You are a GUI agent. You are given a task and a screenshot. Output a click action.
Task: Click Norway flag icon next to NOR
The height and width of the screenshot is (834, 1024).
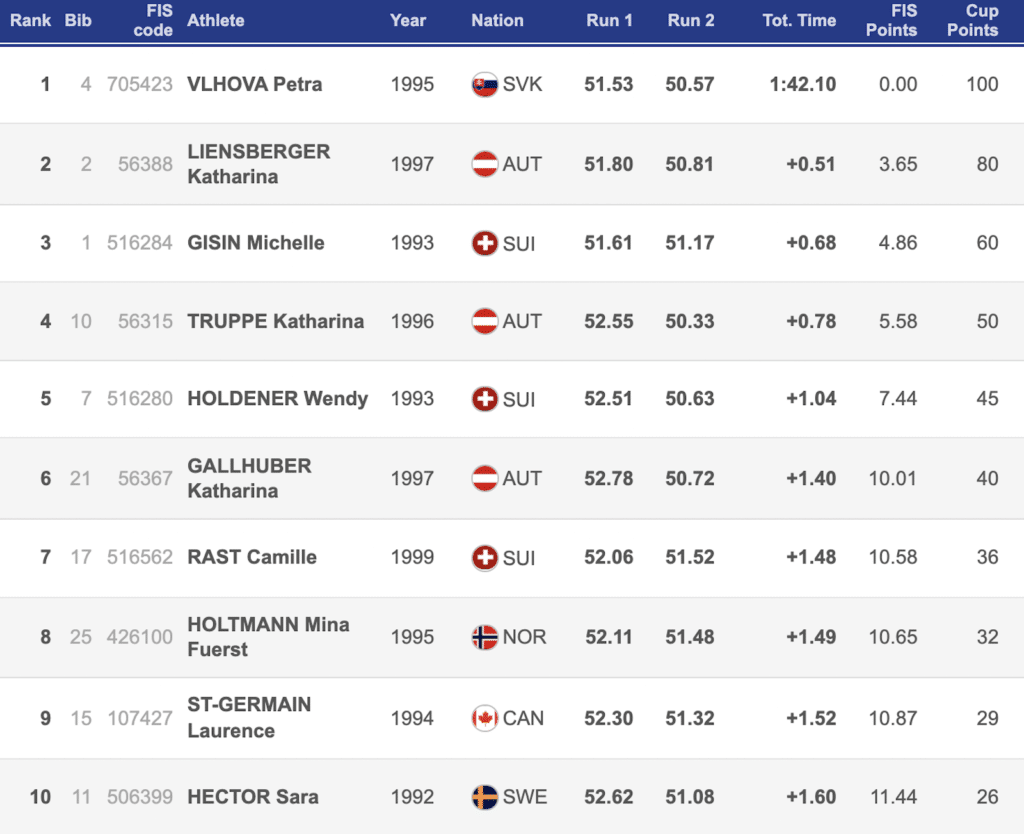[x=484, y=637]
